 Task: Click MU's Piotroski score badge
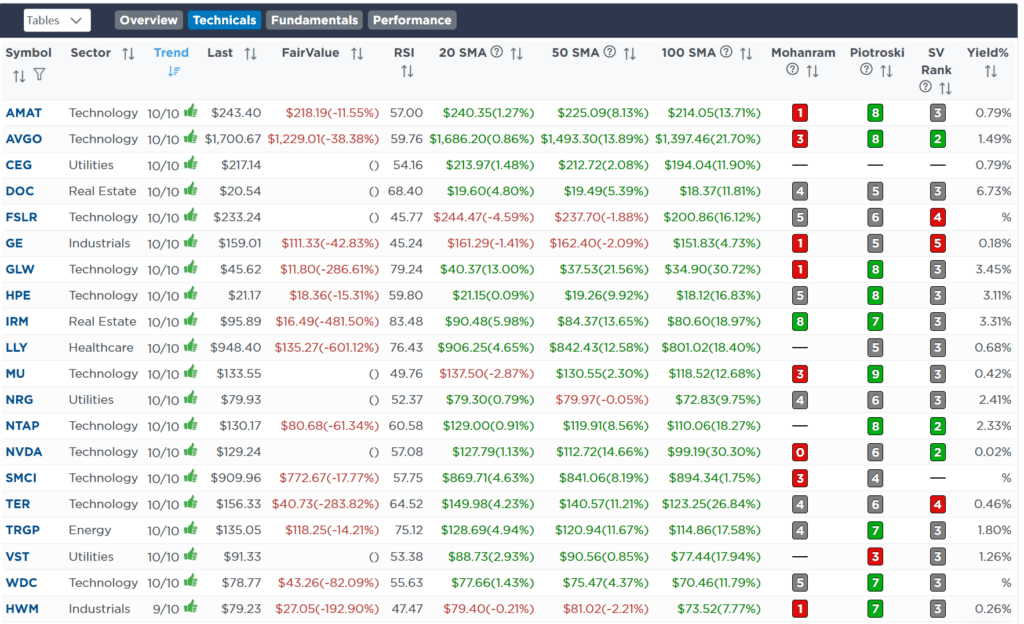876,373
